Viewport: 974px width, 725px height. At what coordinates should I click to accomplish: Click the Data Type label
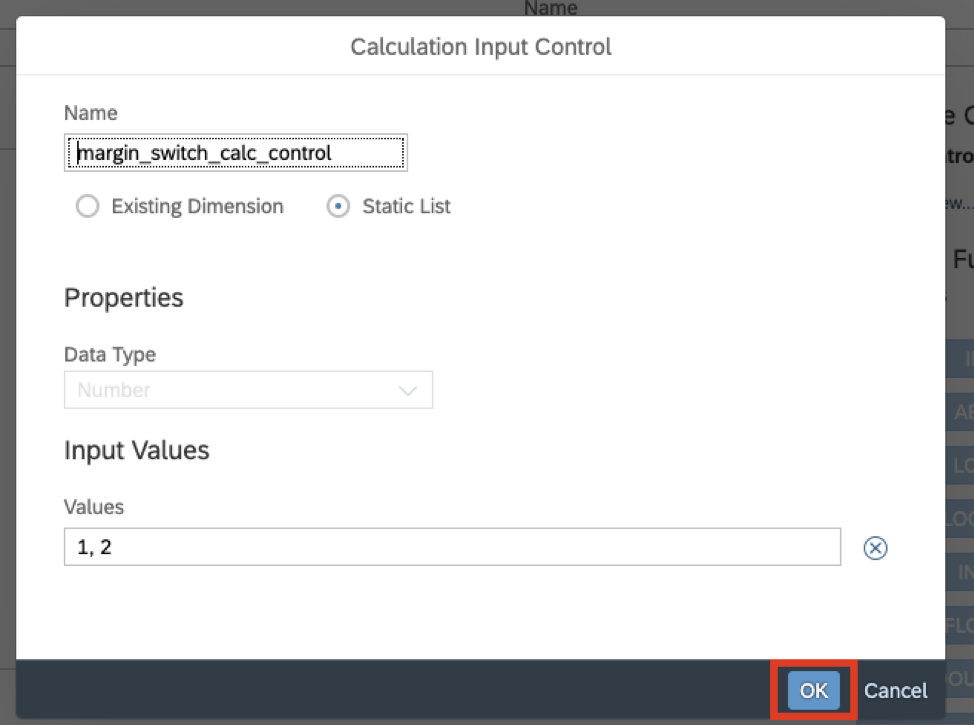110,354
